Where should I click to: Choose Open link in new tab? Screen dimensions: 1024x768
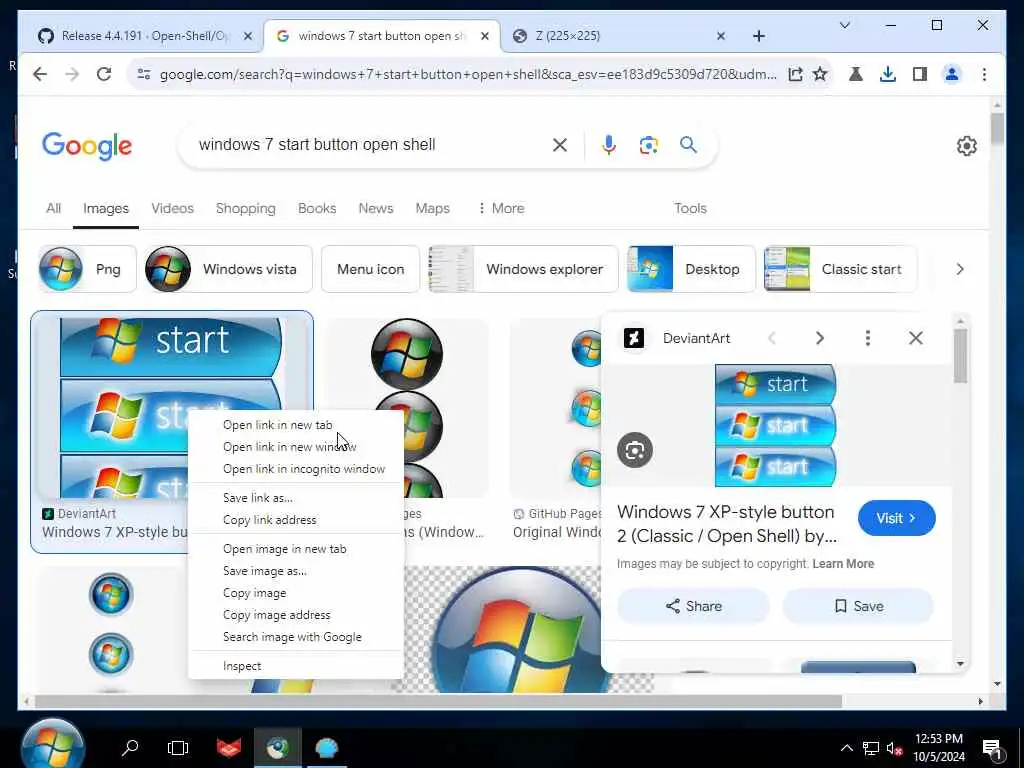295,425
